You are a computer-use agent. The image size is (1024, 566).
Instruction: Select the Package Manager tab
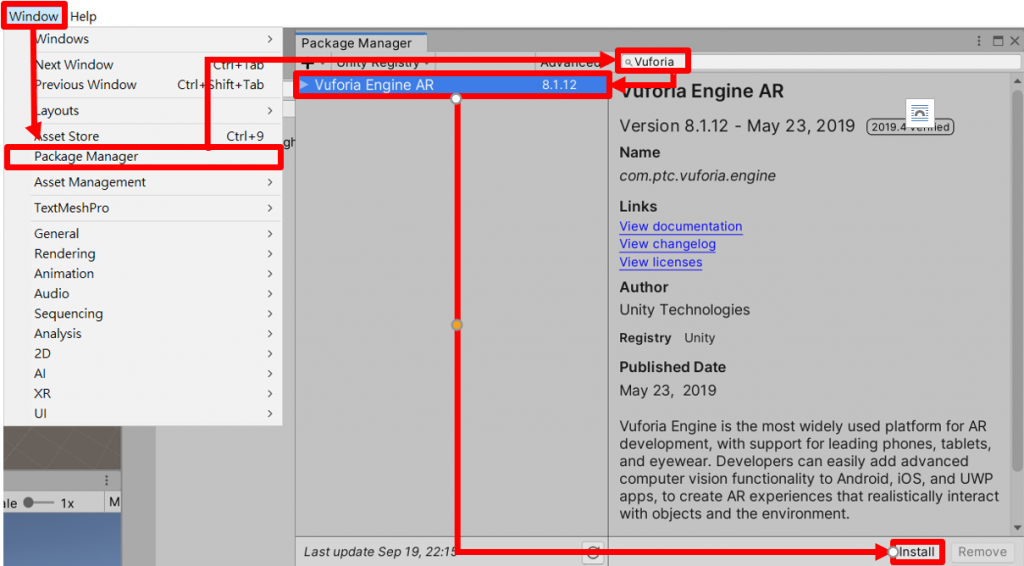point(361,43)
